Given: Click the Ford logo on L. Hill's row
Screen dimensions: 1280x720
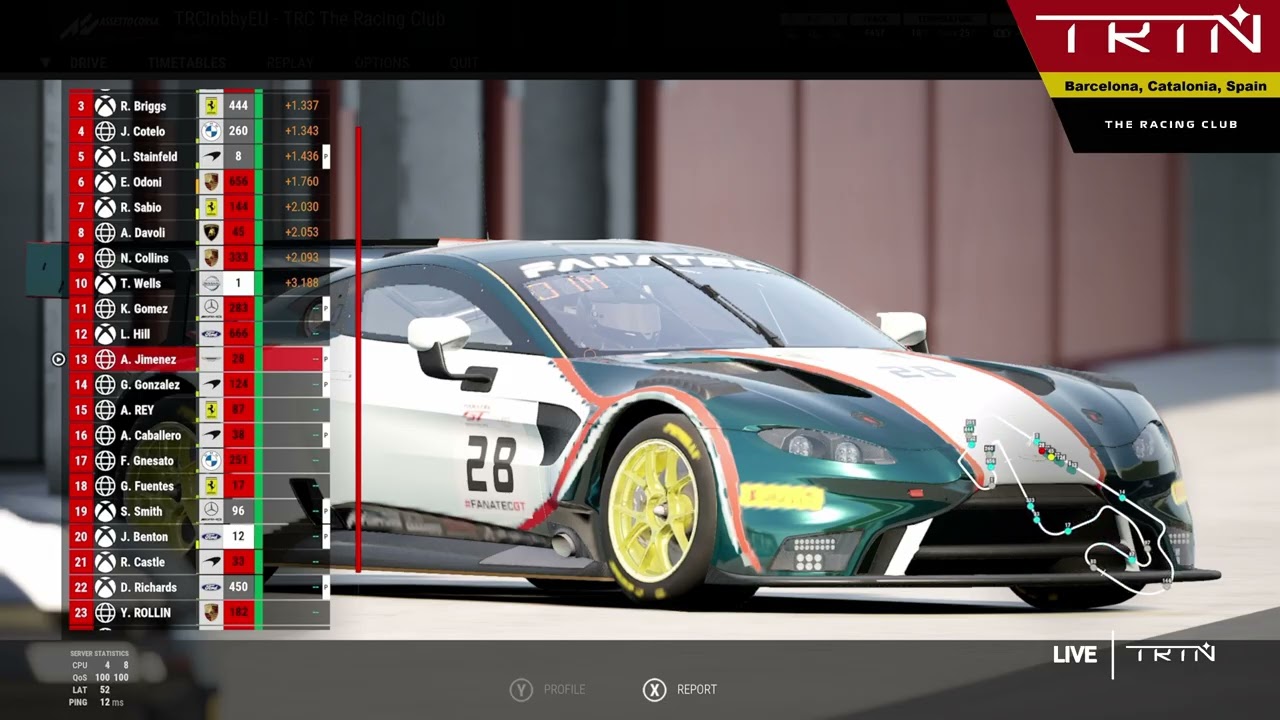Looking at the screenshot, I should point(211,334).
